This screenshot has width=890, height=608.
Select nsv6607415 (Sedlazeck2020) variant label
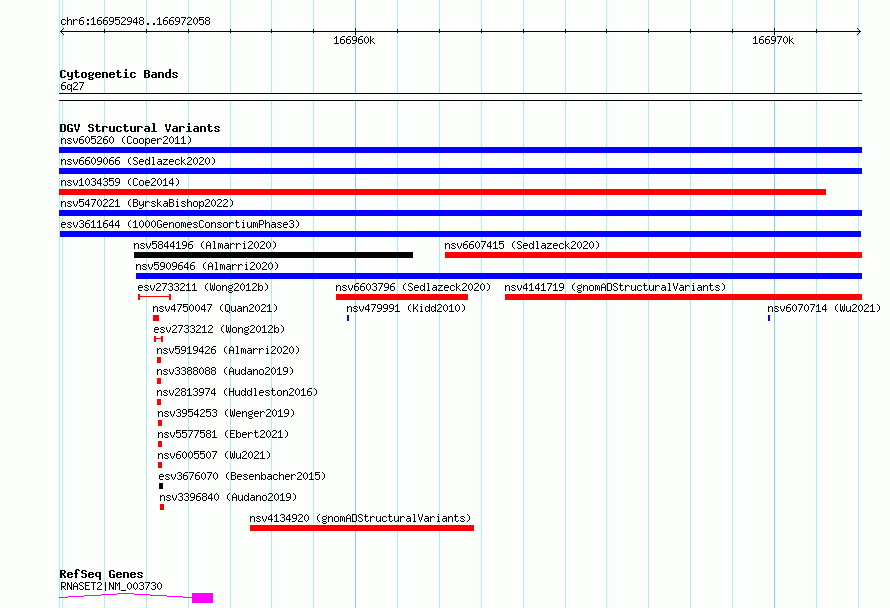[x=522, y=245]
